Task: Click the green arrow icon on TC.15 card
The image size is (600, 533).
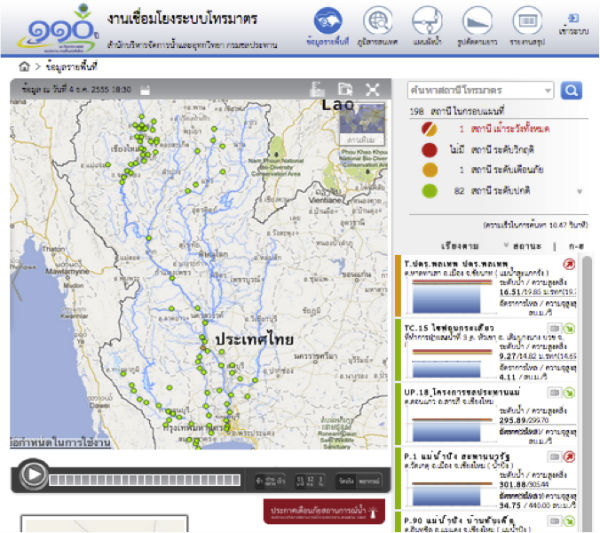Action: [570, 328]
